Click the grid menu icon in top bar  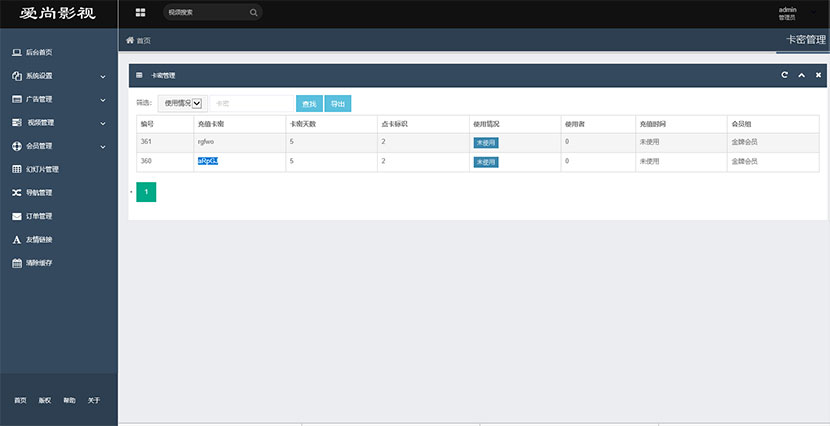tap(140, 13)
